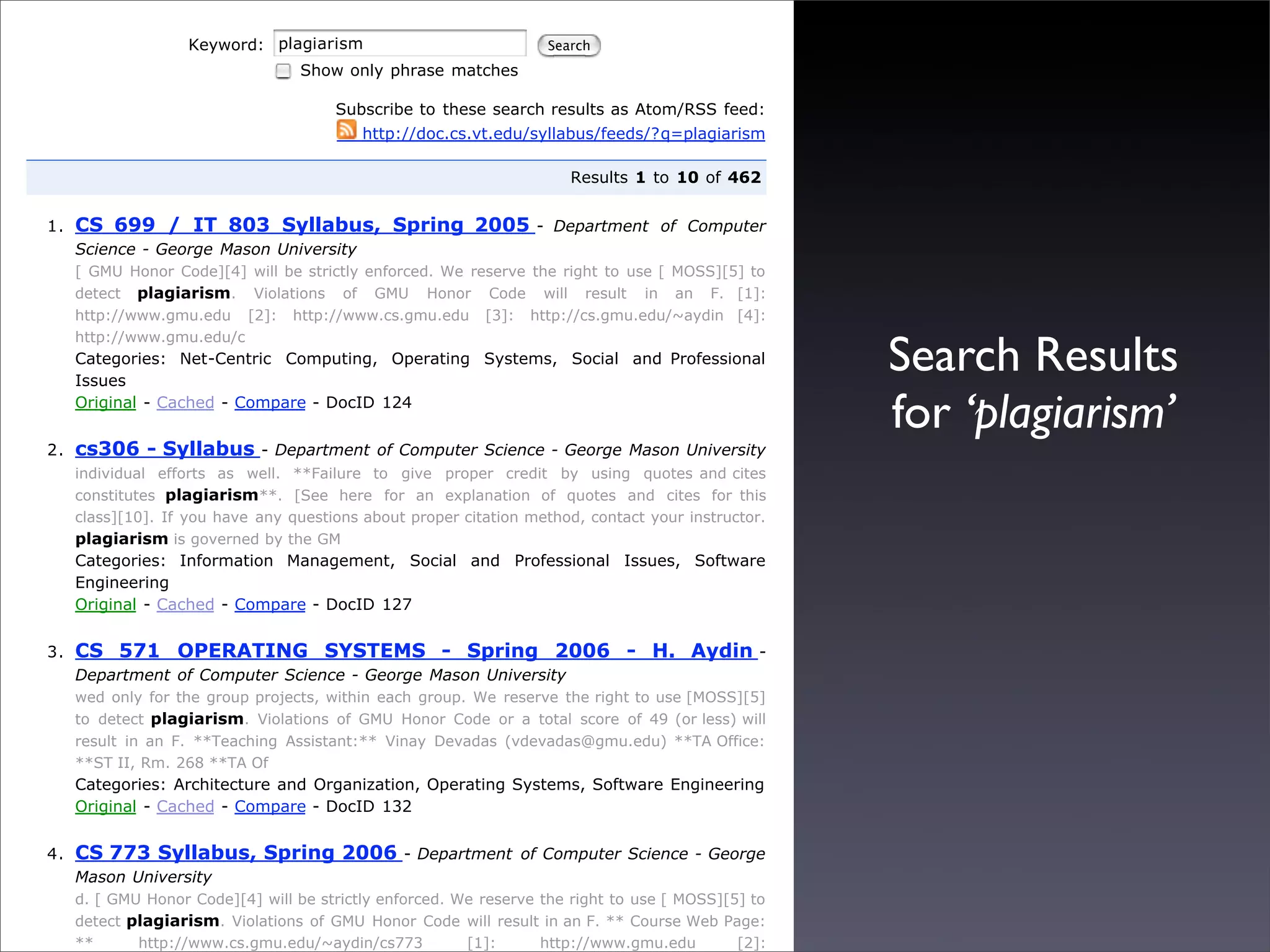The width and height of the screenshot is (1270, 952).
Task: Click 'DocID 132' text
Action: [x=368, y=807]
